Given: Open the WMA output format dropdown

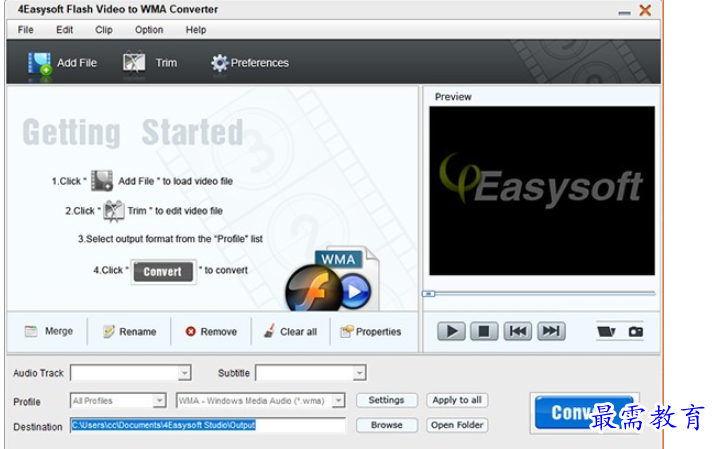Looking at the screenshot, I should pos(338,401).
